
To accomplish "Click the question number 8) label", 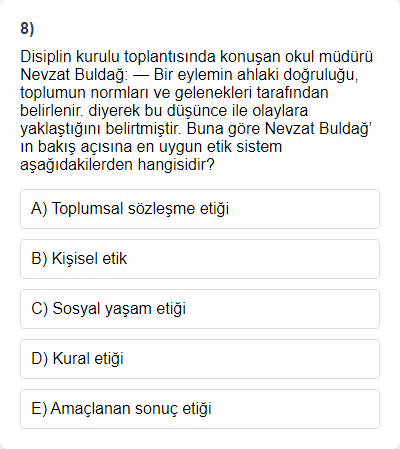I will pos(27,28).
